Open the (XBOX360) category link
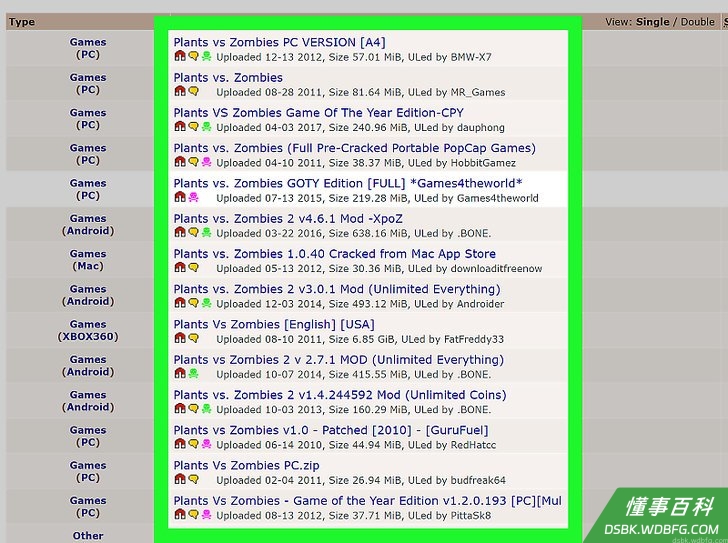 tap(88, 336)
